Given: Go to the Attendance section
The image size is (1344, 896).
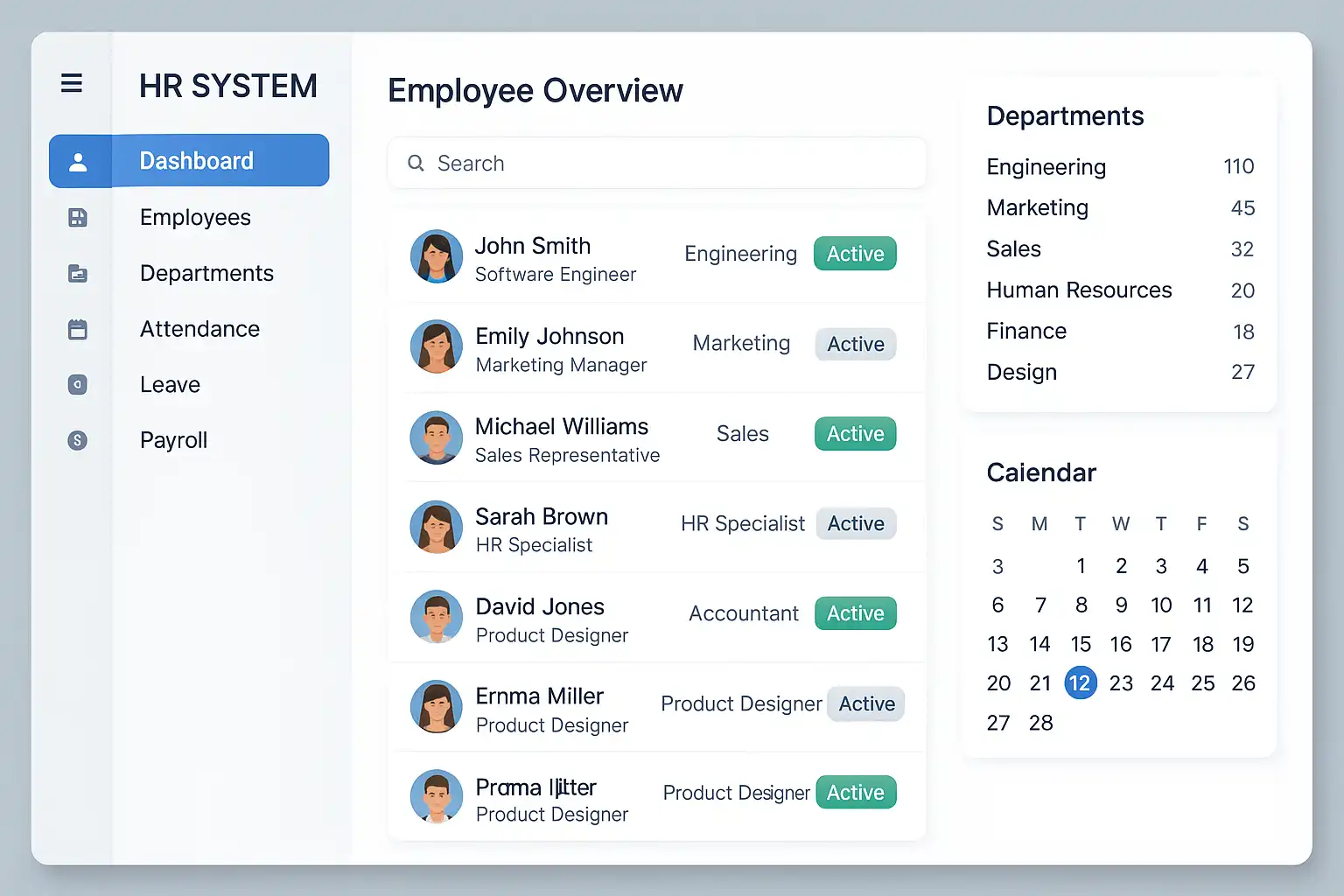Looking at the screenshot, I should (x=199, y=329).
